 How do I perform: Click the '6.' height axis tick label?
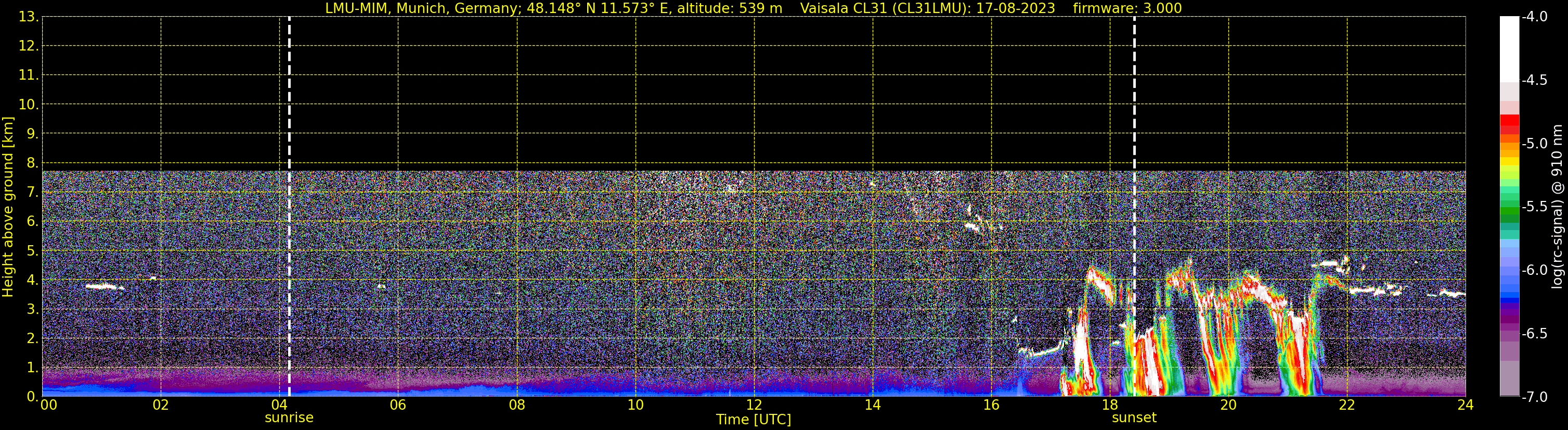(x=32, y=221)
